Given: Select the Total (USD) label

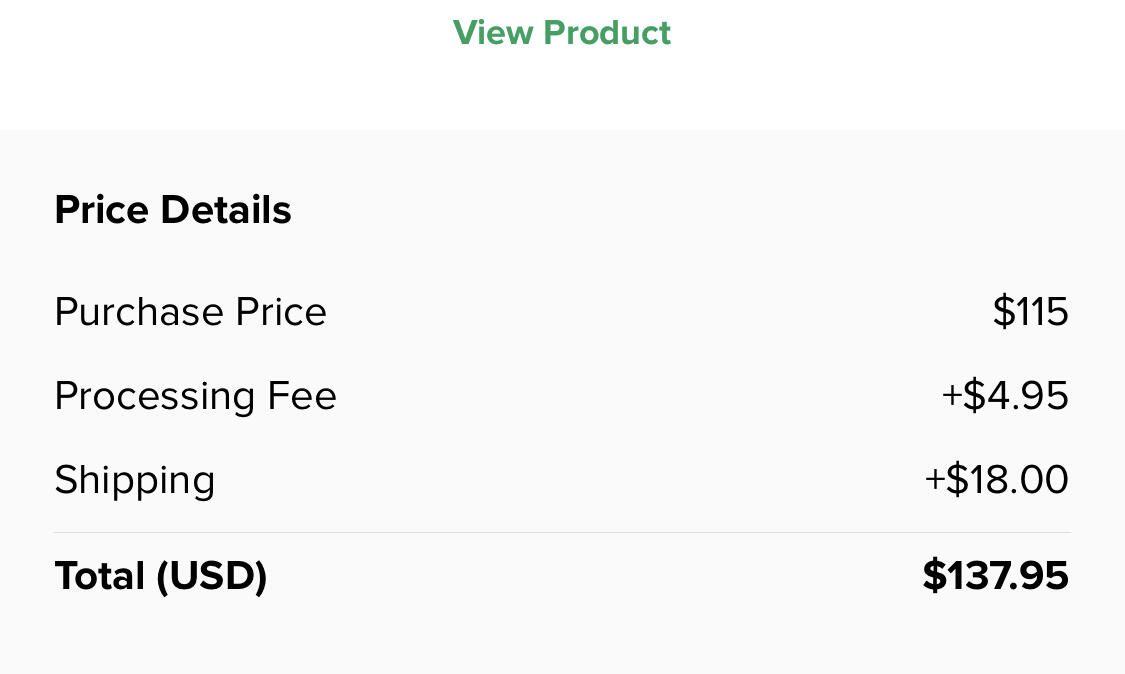Looking at the screenshot, I should click(160, 576).
